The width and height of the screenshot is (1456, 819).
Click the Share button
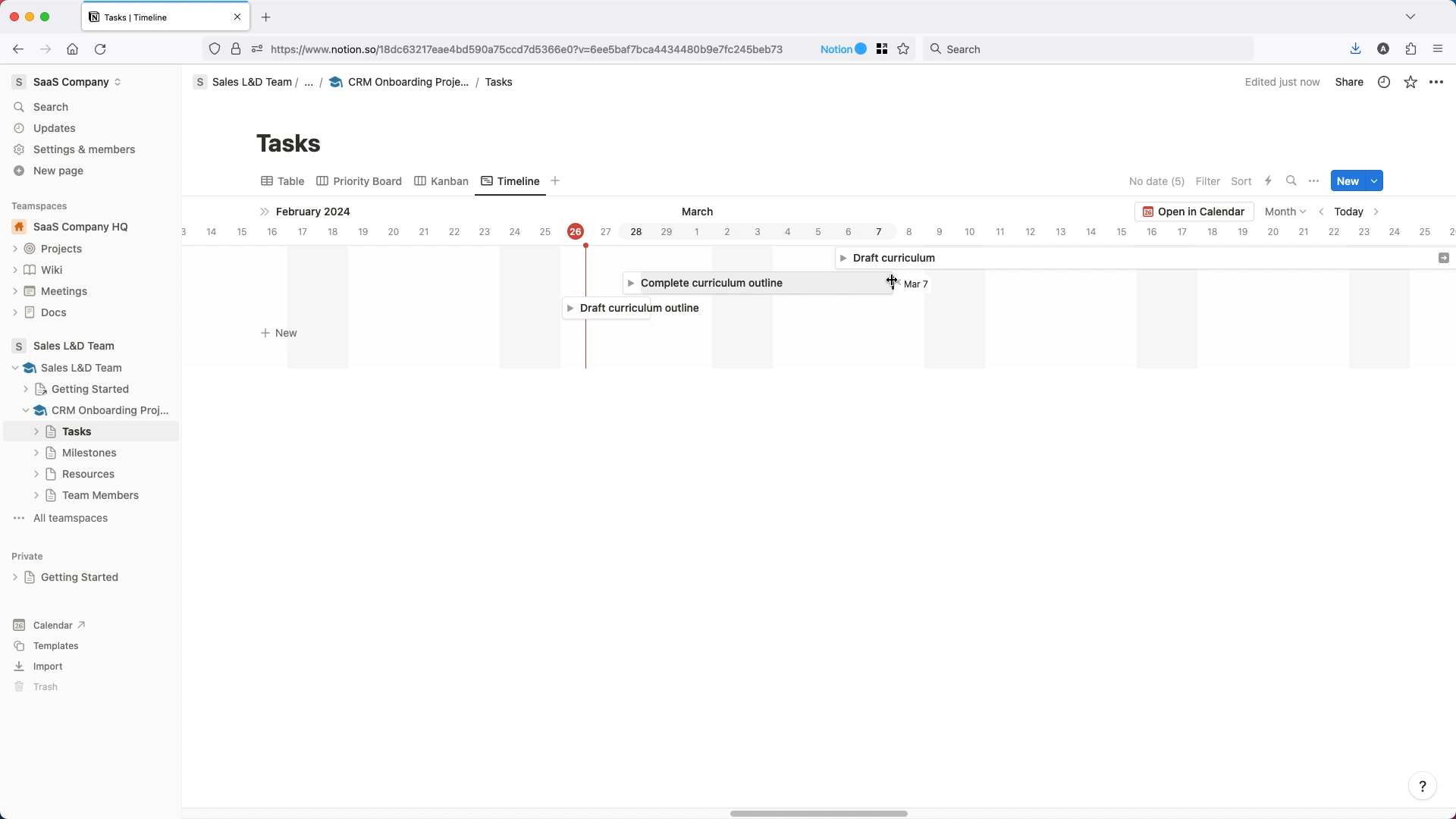tap(1348, 83)
